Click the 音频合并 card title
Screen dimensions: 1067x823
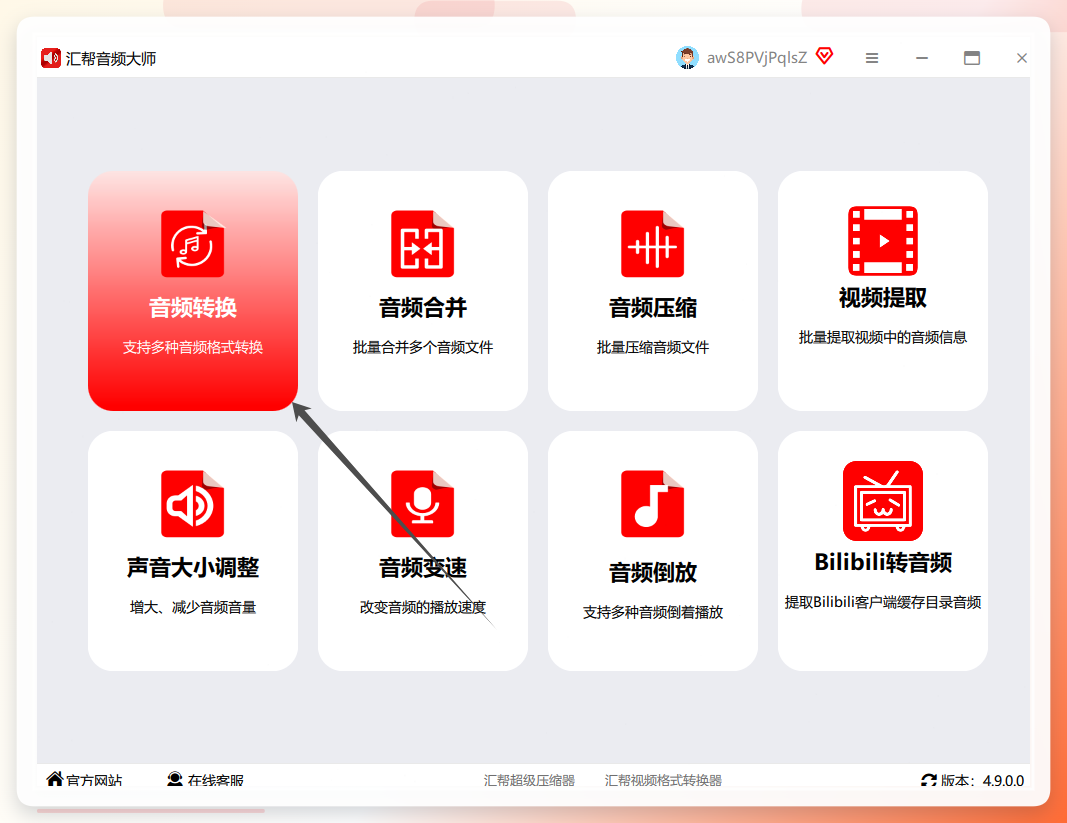click(423, 308)
